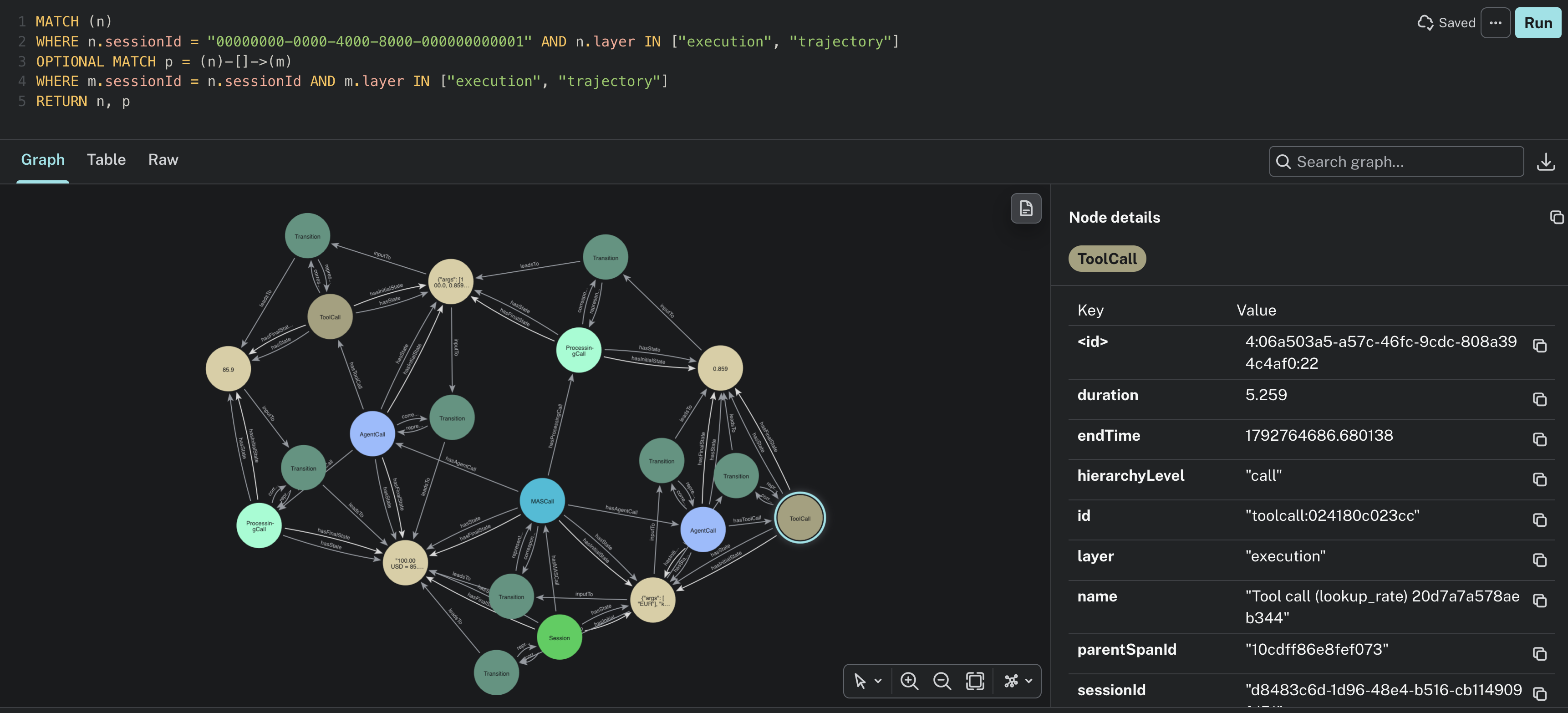Open the graph layout options dropdown
The height and width of the screenshot is (713, 1568).
(x=1028, y=681)
